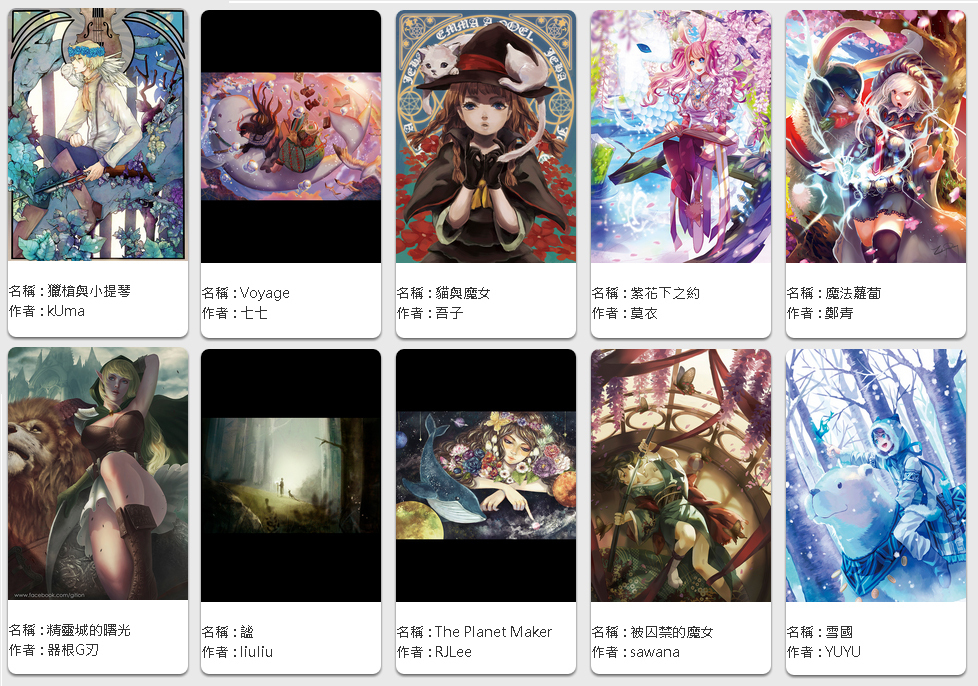The image size is (978, 686).
Task: Click the forest painting titled 謐
Action: (291, 475)
